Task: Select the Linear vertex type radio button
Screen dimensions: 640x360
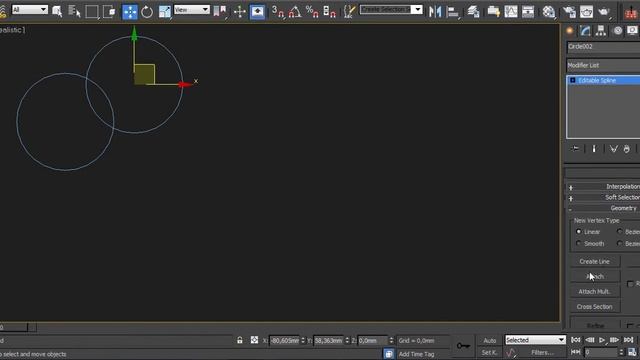Action: click(578, 231)
